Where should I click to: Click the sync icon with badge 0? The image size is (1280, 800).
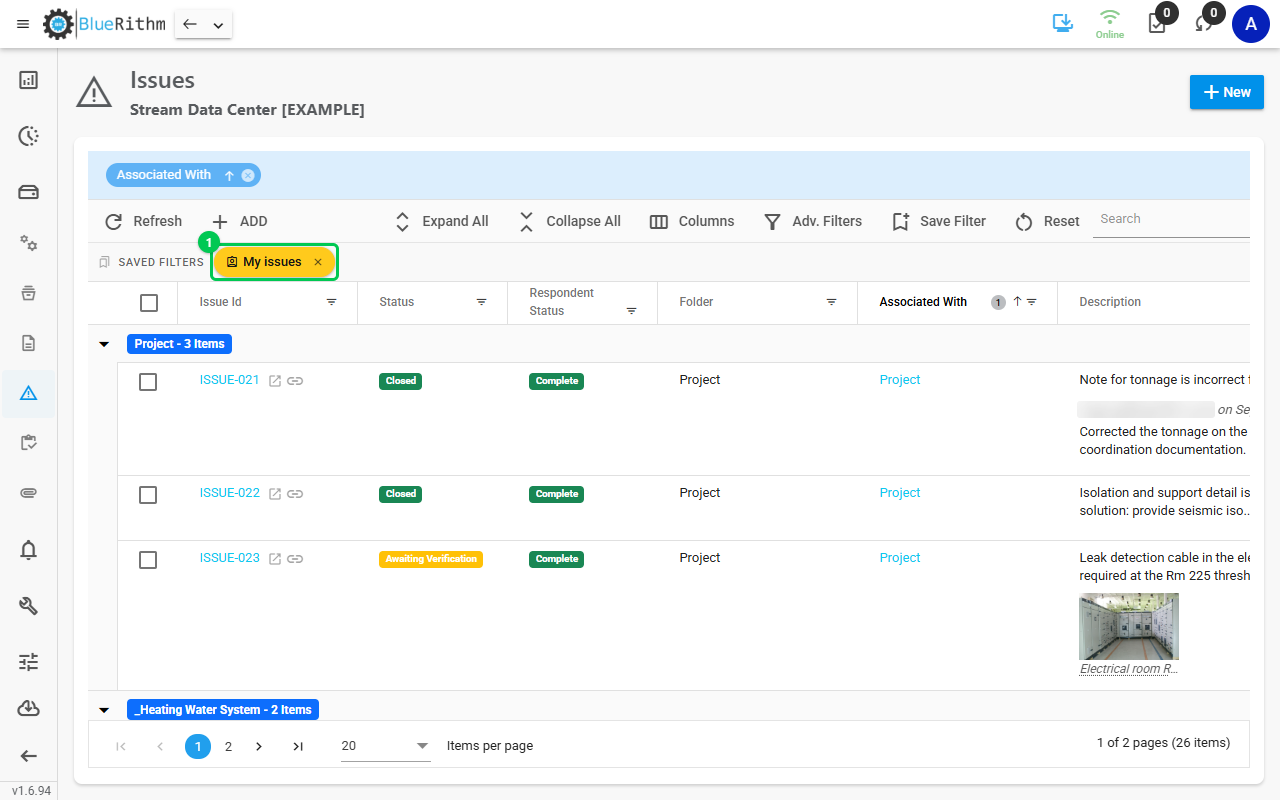point(1204,24)
